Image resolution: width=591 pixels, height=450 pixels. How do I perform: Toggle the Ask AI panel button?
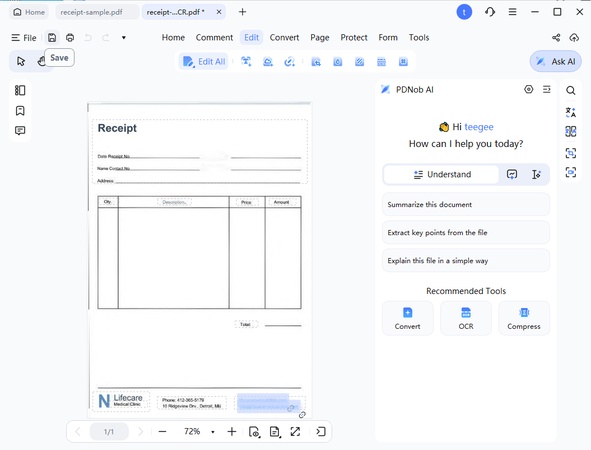tap(556, 61)
